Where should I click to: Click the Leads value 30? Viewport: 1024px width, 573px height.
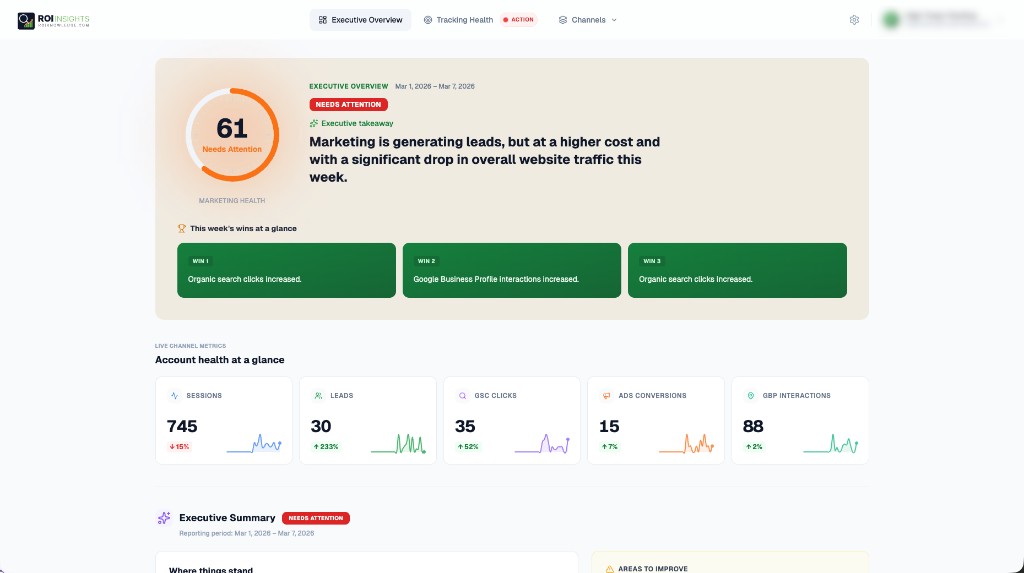click(321, 426)
